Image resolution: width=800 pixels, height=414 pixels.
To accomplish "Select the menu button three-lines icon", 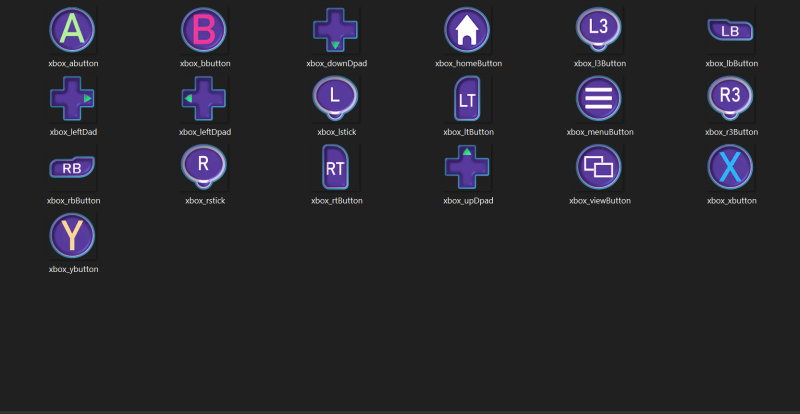I will [x=598, y=99].
